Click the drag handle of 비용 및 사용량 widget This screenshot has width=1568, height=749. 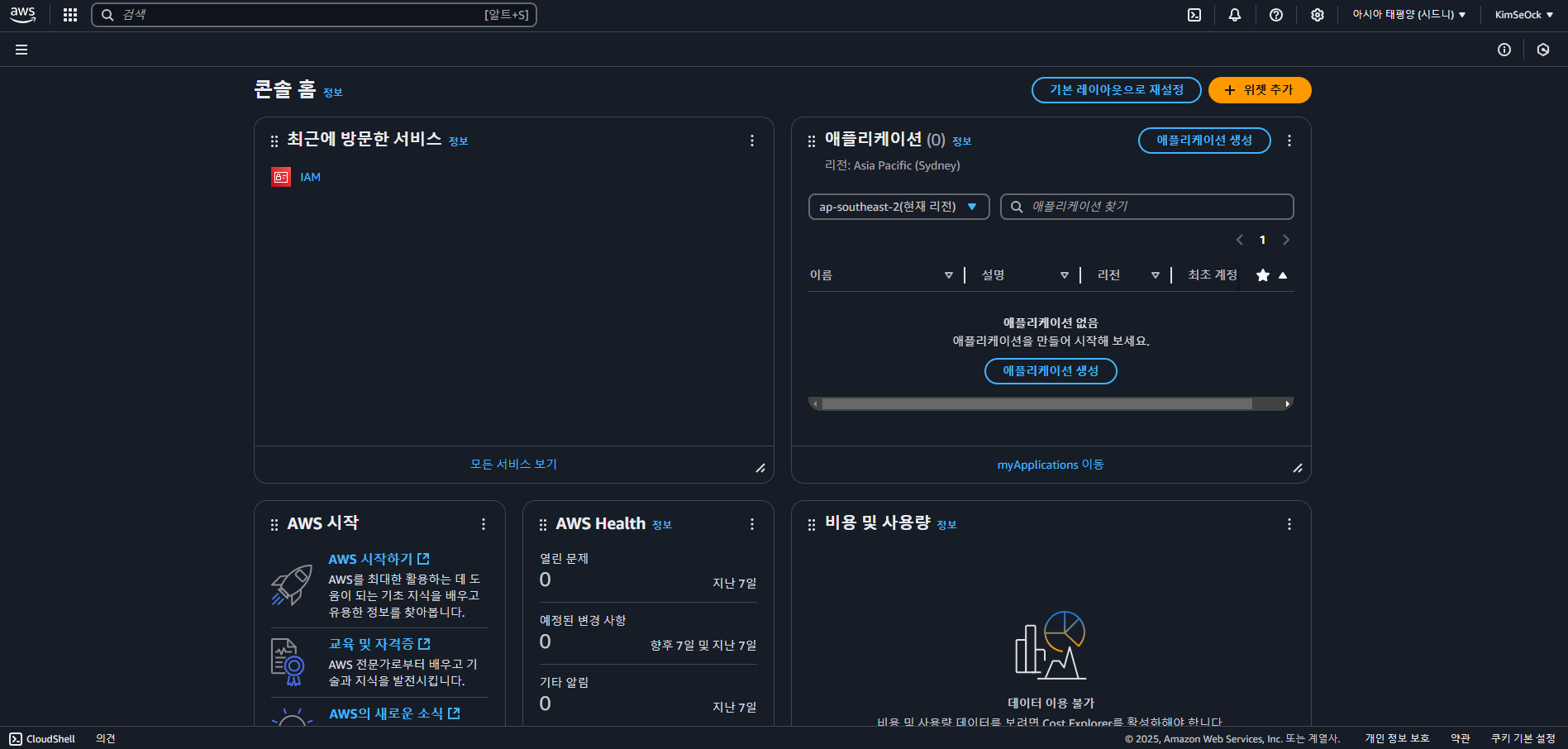pos(812,525)
